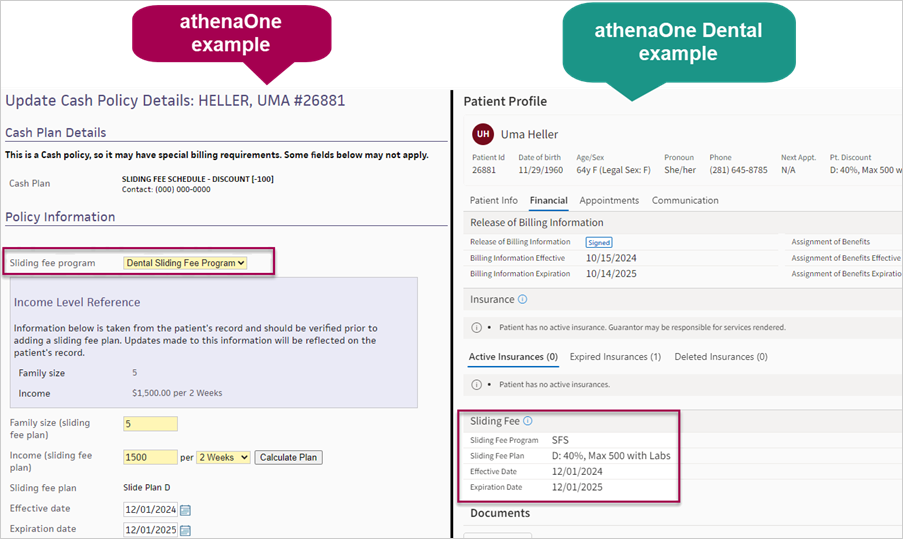This screenshot has height=539, width=903.
Task: Click phone number (281) 645-8785
Action: coord(738,170)
